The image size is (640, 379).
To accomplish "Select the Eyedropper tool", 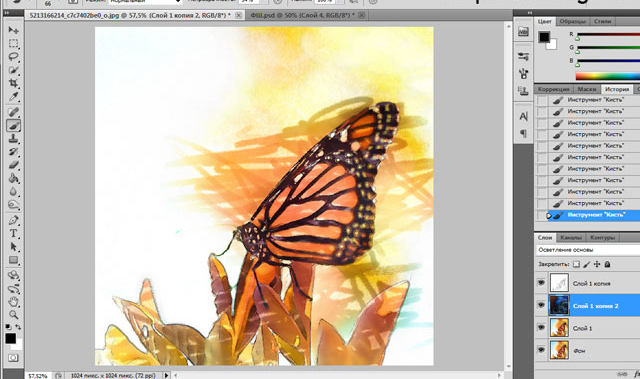I will point(13,97).
